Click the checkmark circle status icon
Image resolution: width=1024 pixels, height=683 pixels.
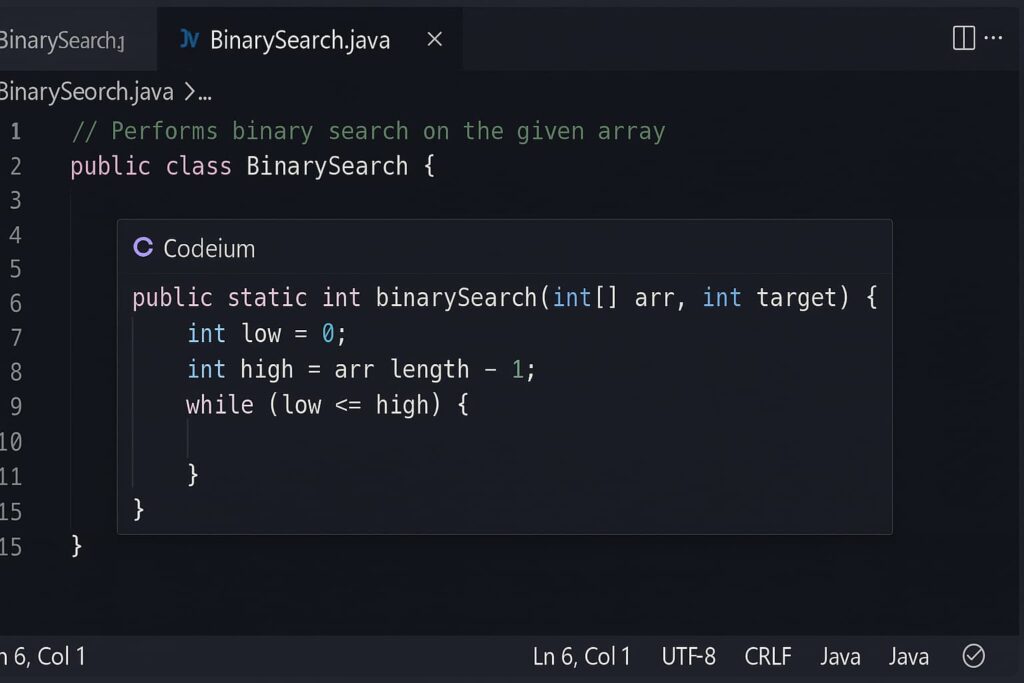(973, 656)
